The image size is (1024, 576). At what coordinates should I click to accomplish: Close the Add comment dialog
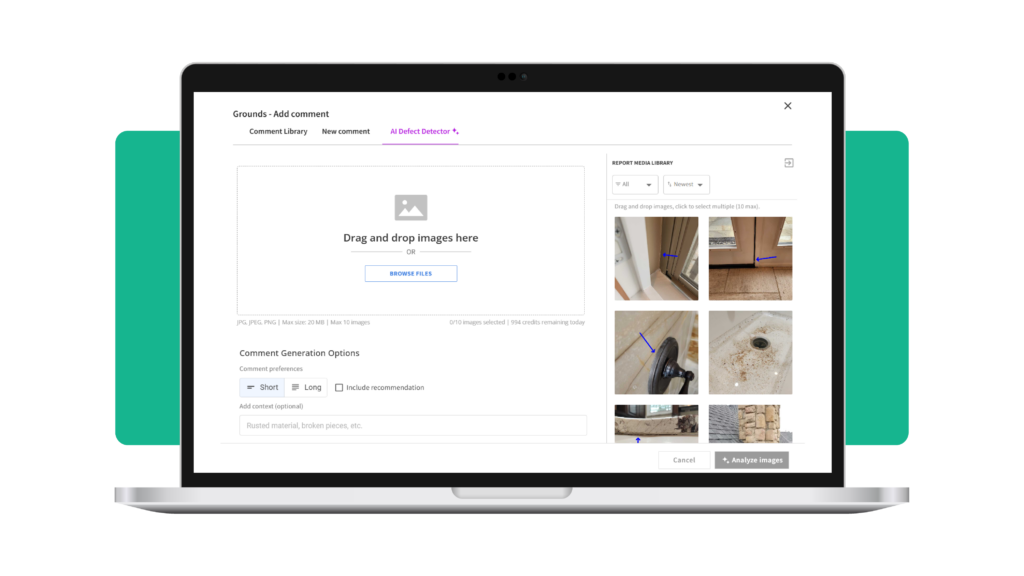coord(787,106)
